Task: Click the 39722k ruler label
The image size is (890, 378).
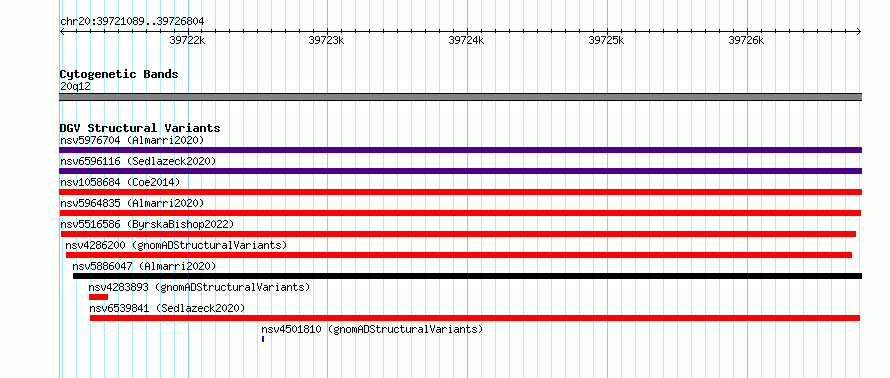Action: click(187, 40)
